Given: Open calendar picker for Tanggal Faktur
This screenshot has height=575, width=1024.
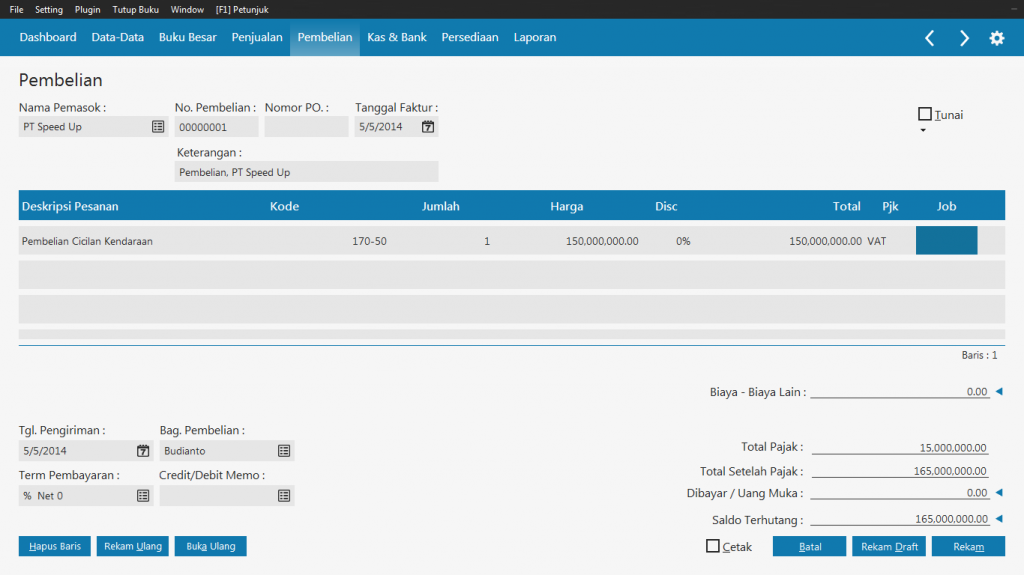Looking at the screenshot, I should [428, 127].
